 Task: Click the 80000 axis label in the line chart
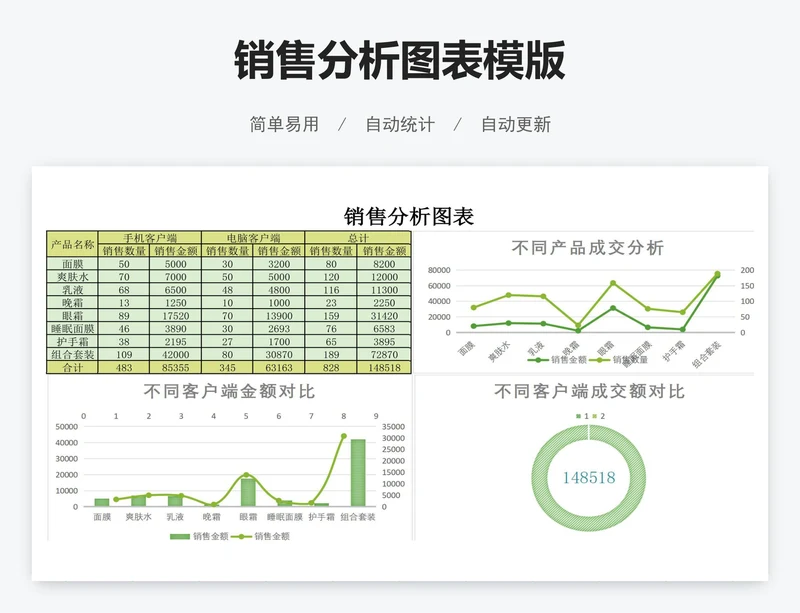(x=439, y=270)
